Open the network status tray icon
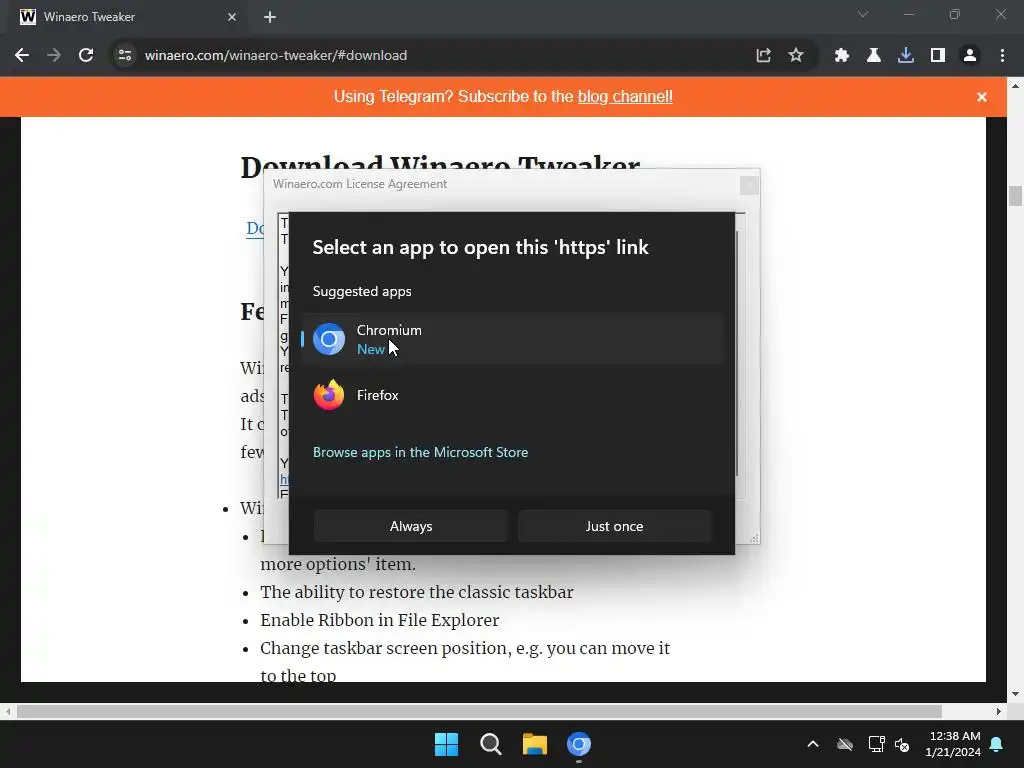Viewport: 1024px width, 768px height. click(876, 744)
